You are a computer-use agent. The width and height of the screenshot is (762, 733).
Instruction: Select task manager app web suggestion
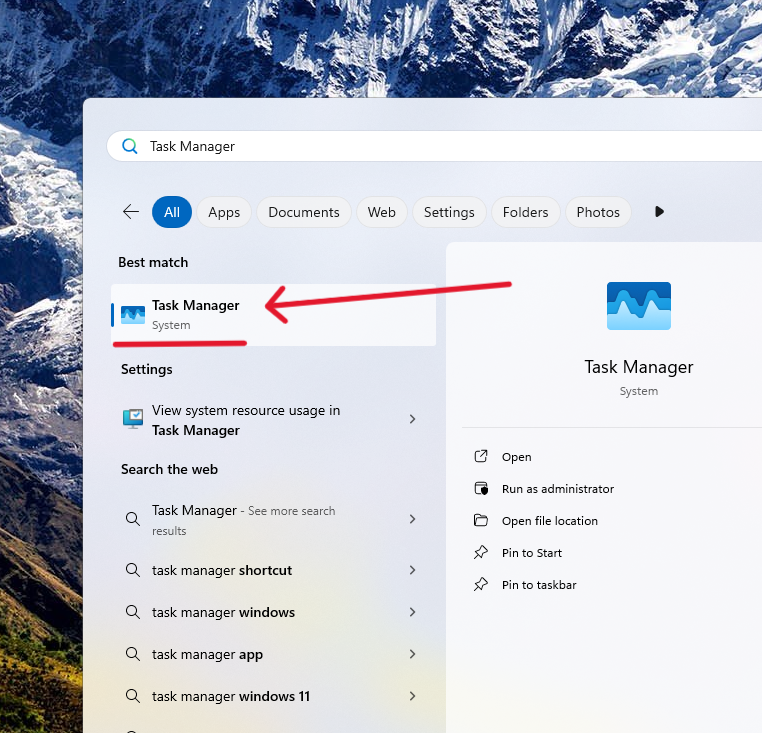point(274,654)
